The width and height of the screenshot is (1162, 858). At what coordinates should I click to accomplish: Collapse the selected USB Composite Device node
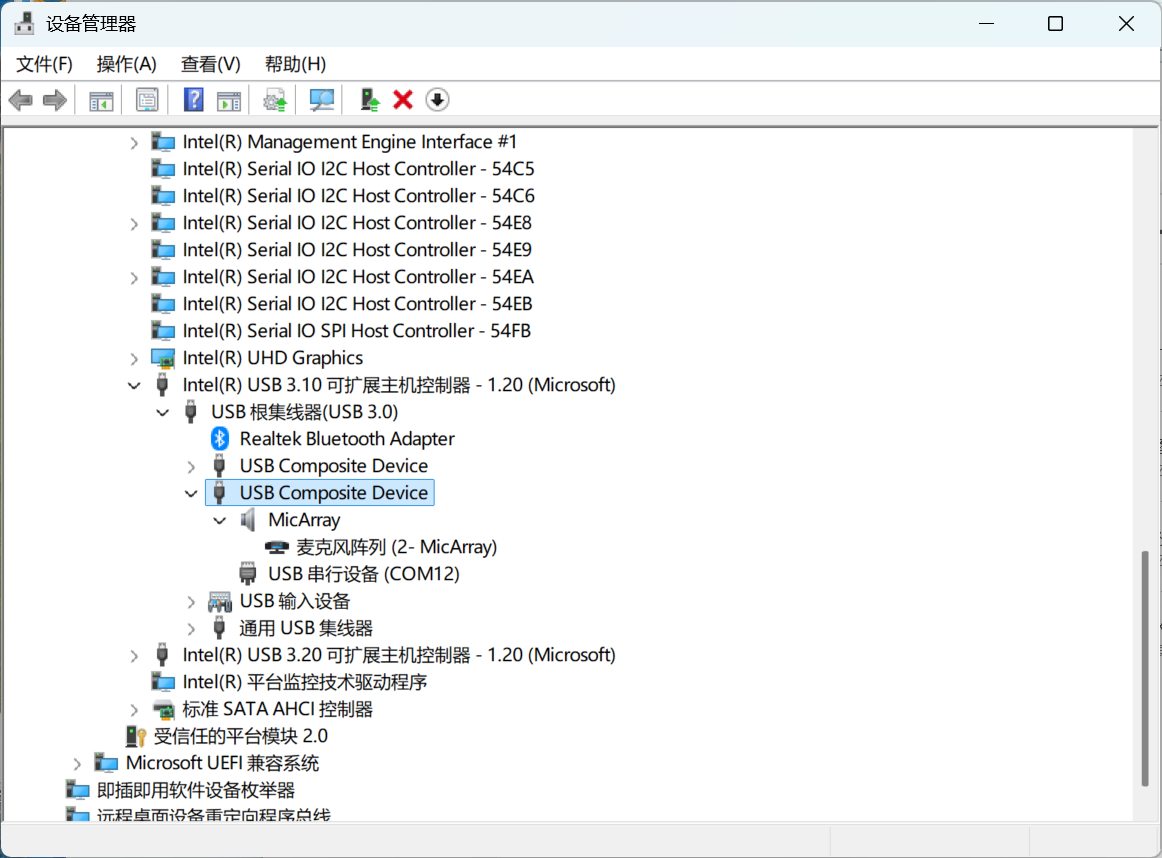(191, 493)
